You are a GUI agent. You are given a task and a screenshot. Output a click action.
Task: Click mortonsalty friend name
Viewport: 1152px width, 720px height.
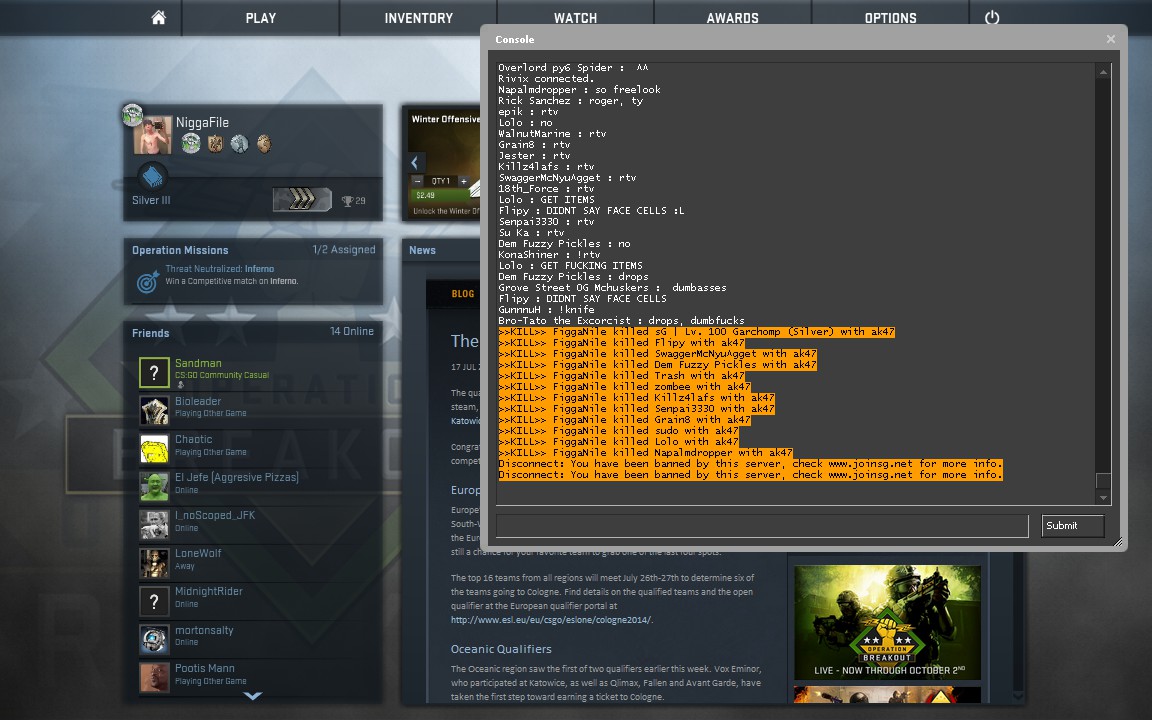[204, 630]
